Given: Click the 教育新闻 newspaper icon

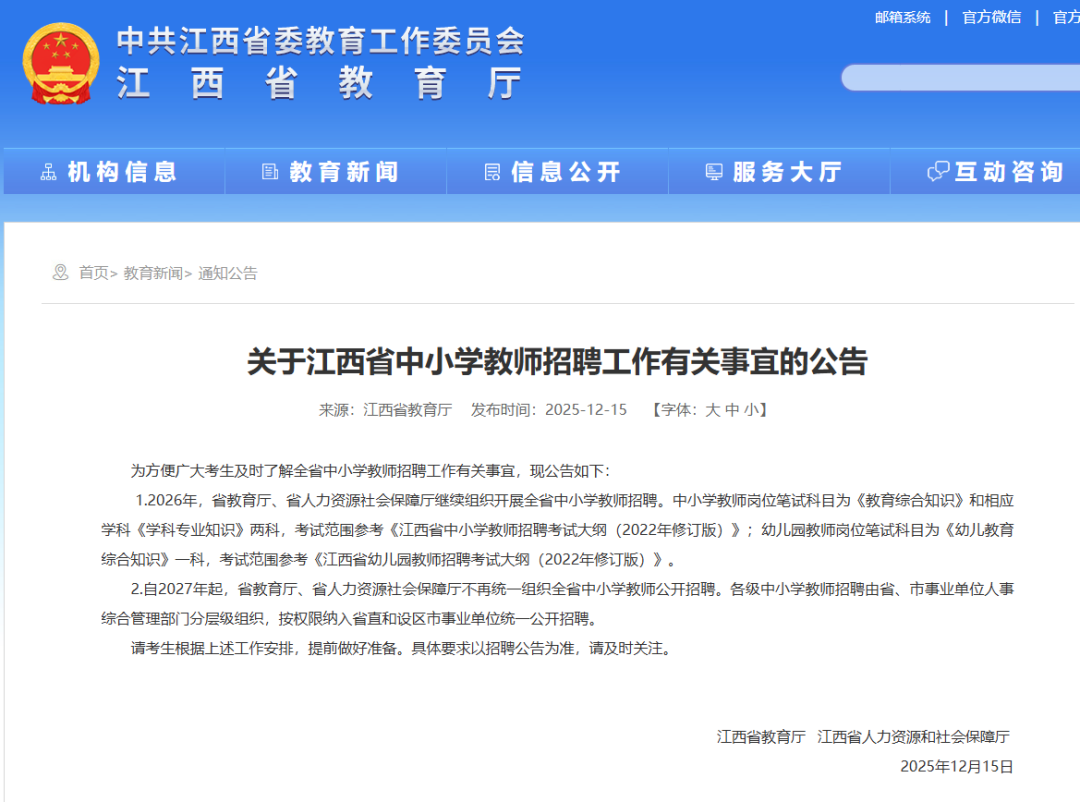Looking at the screenshot, I should click(269, 172).
